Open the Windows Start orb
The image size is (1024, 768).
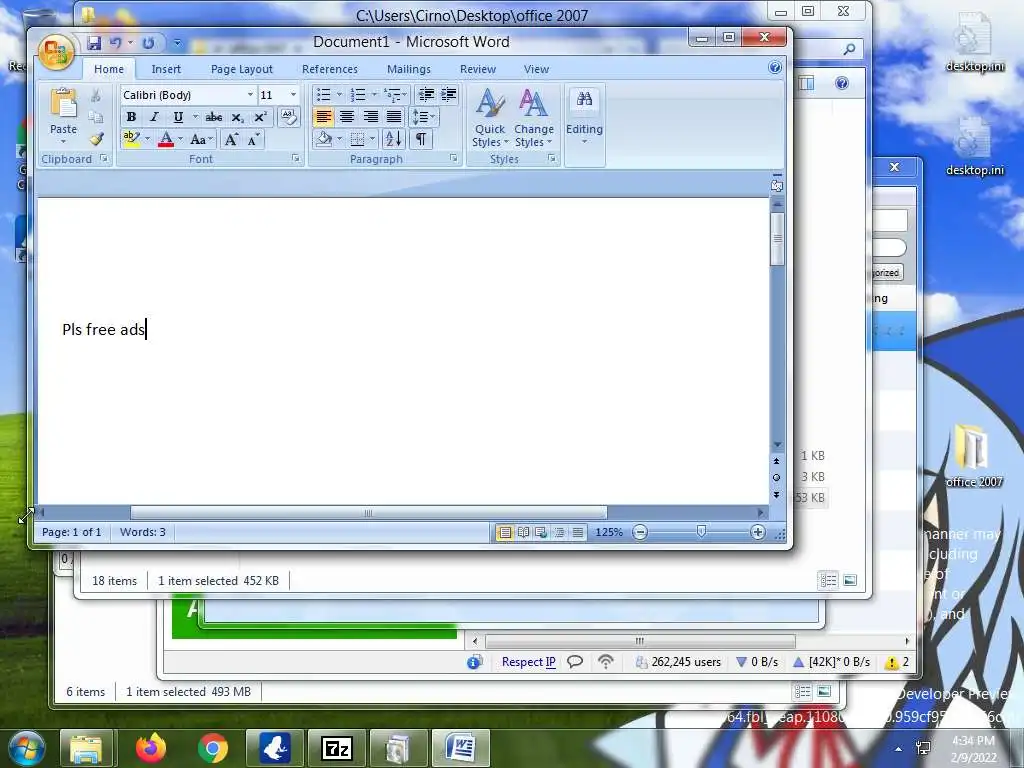tap(26, 748)
